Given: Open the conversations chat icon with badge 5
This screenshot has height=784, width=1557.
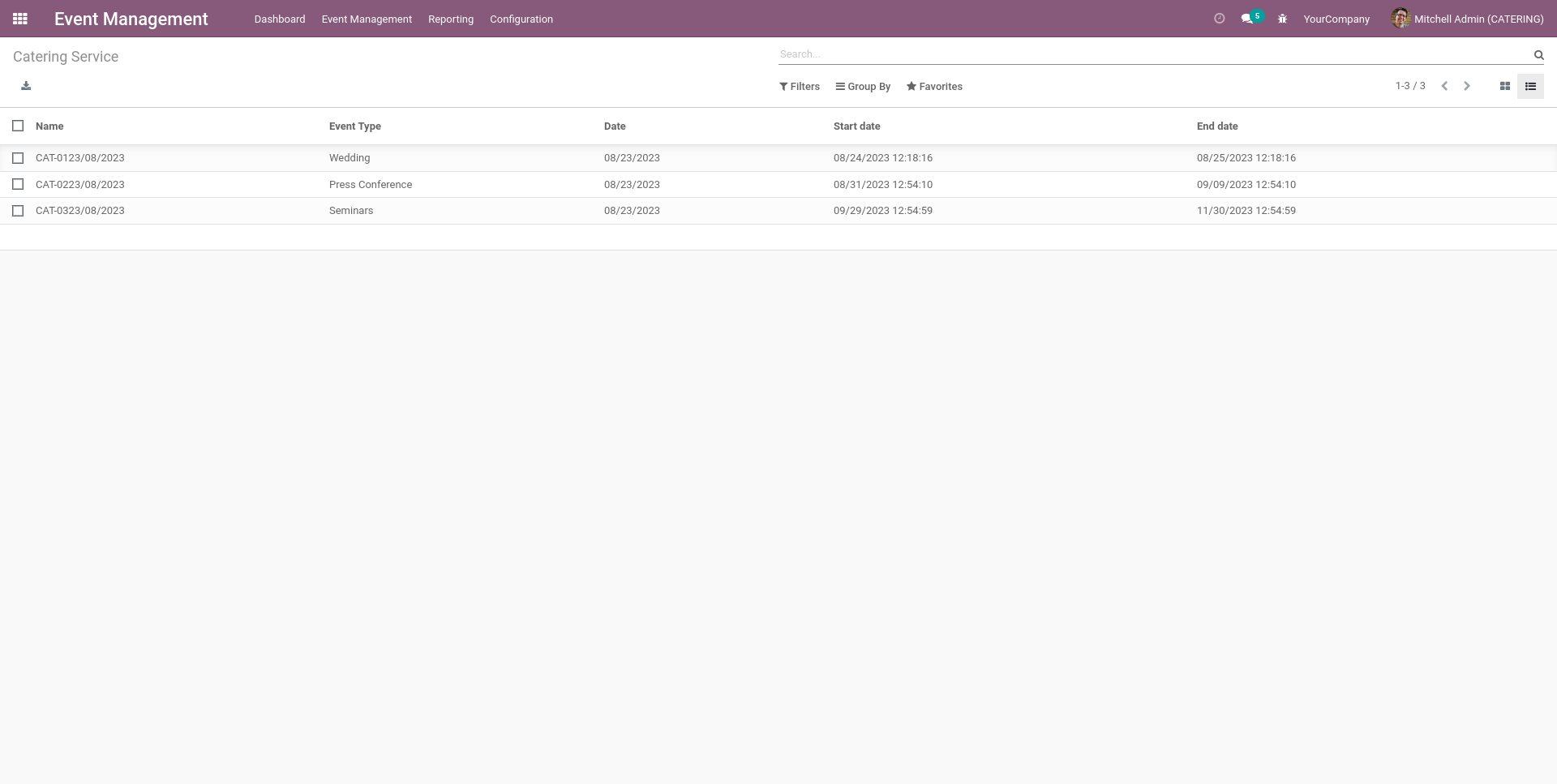Looking at the screenshot, I should [1251, 18].
